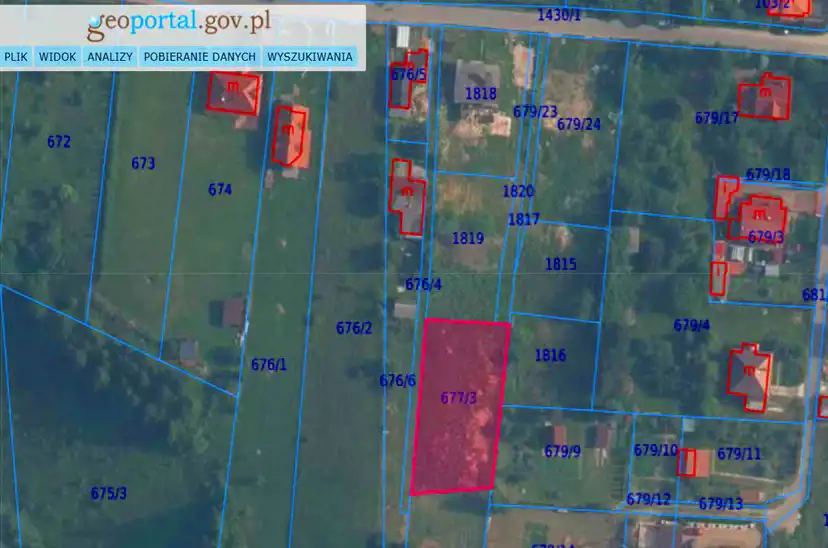Viewport: 828px width, 548px height.
Task: Open the WIDOK menu
Action: 57,57
